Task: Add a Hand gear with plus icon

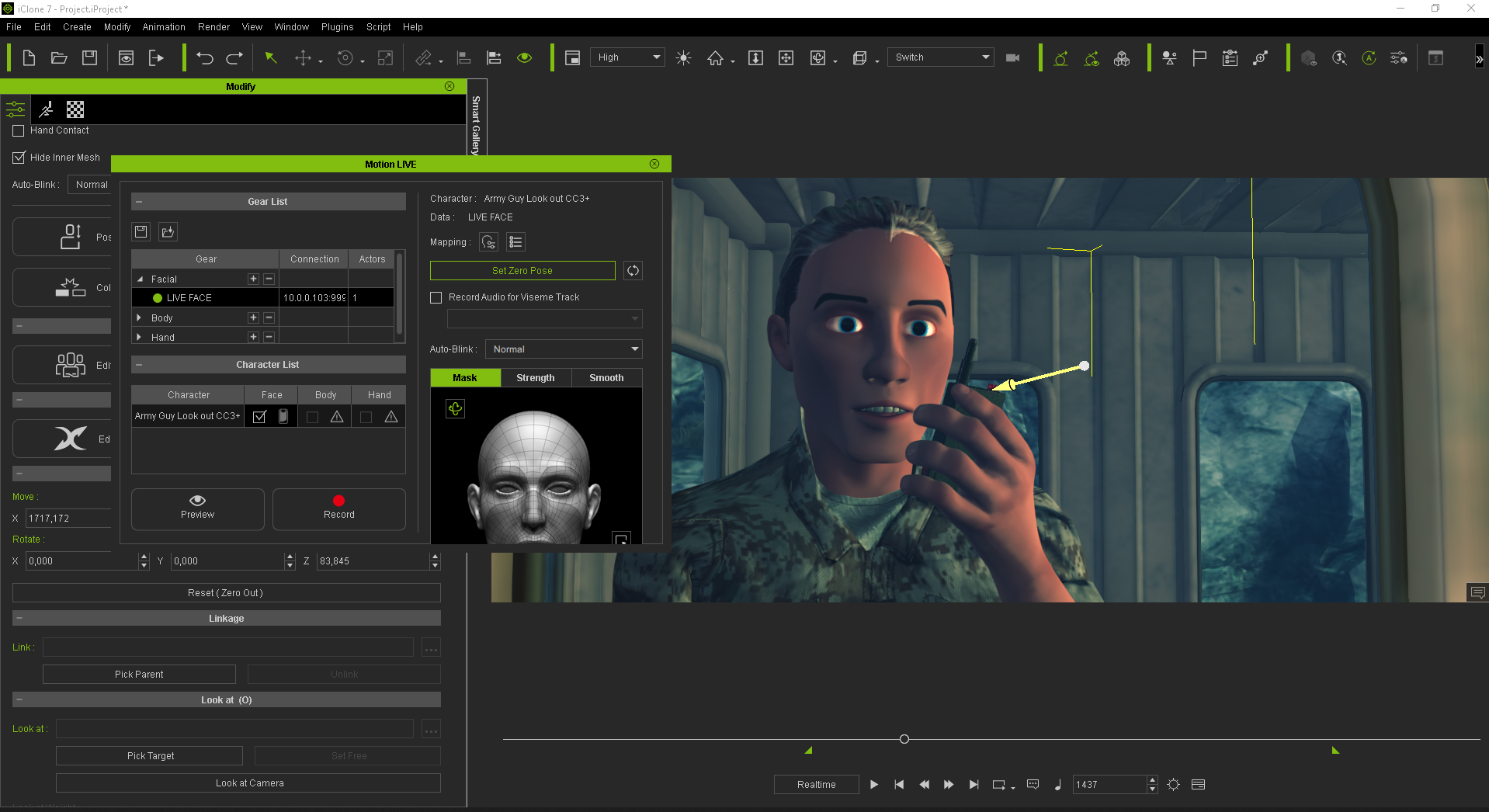Action: pyautogui.click(x=253, y=337)
